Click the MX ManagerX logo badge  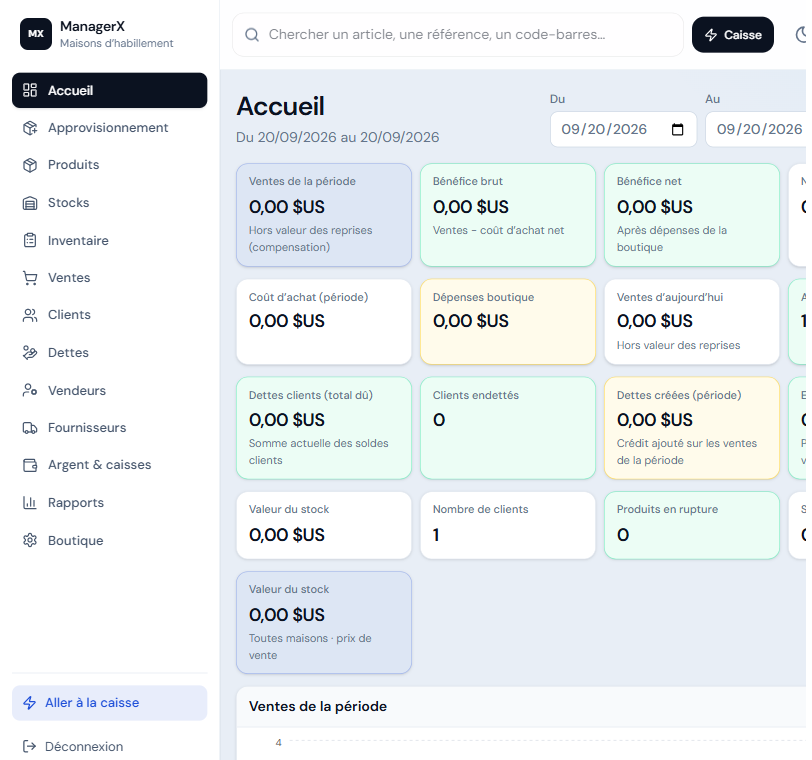click(36, 34)
